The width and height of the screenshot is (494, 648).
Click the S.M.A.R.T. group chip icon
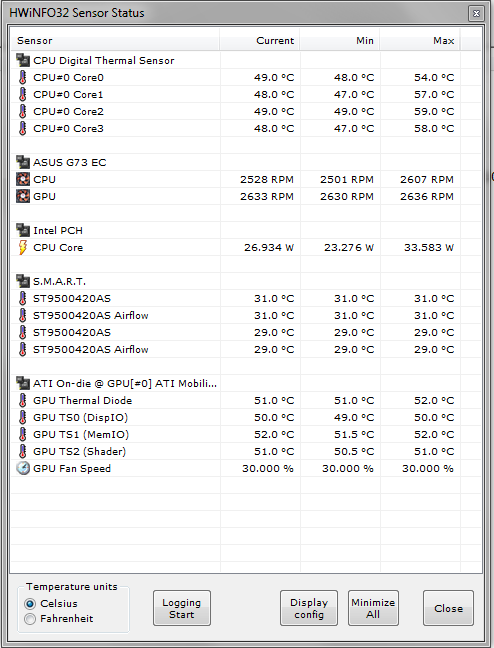23,281
